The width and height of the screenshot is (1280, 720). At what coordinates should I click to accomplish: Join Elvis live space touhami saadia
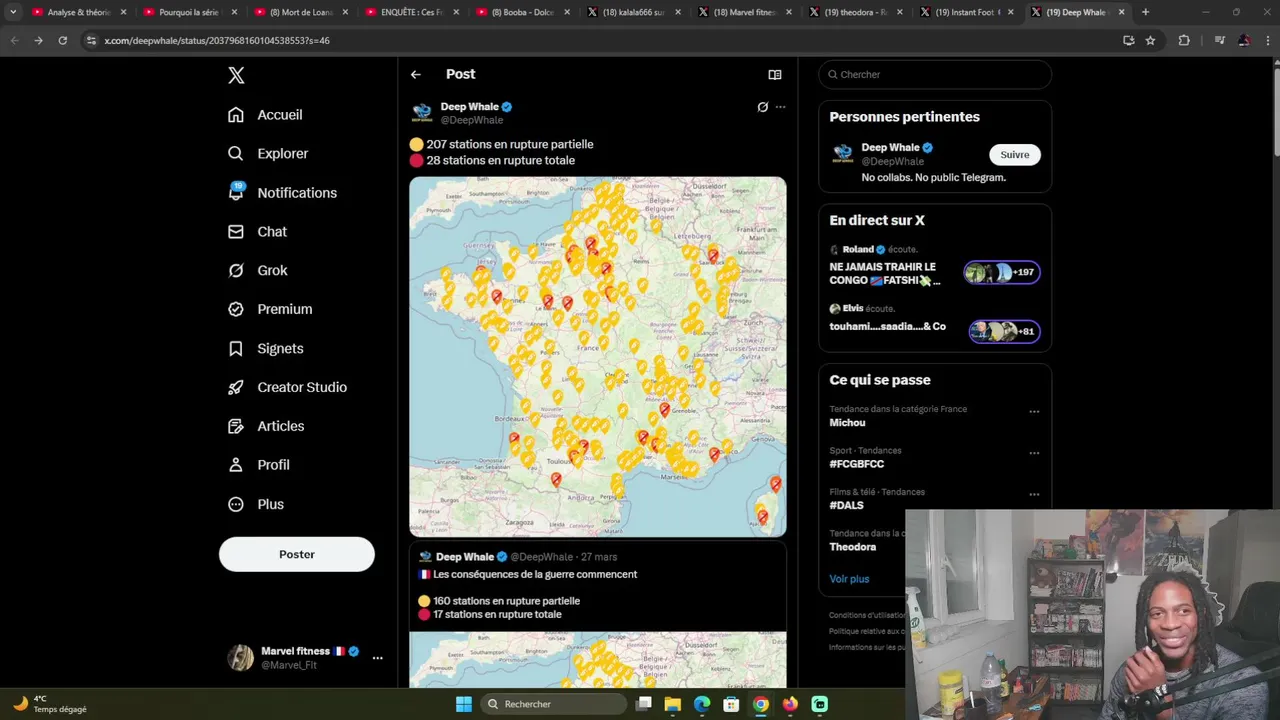(935, 322)
